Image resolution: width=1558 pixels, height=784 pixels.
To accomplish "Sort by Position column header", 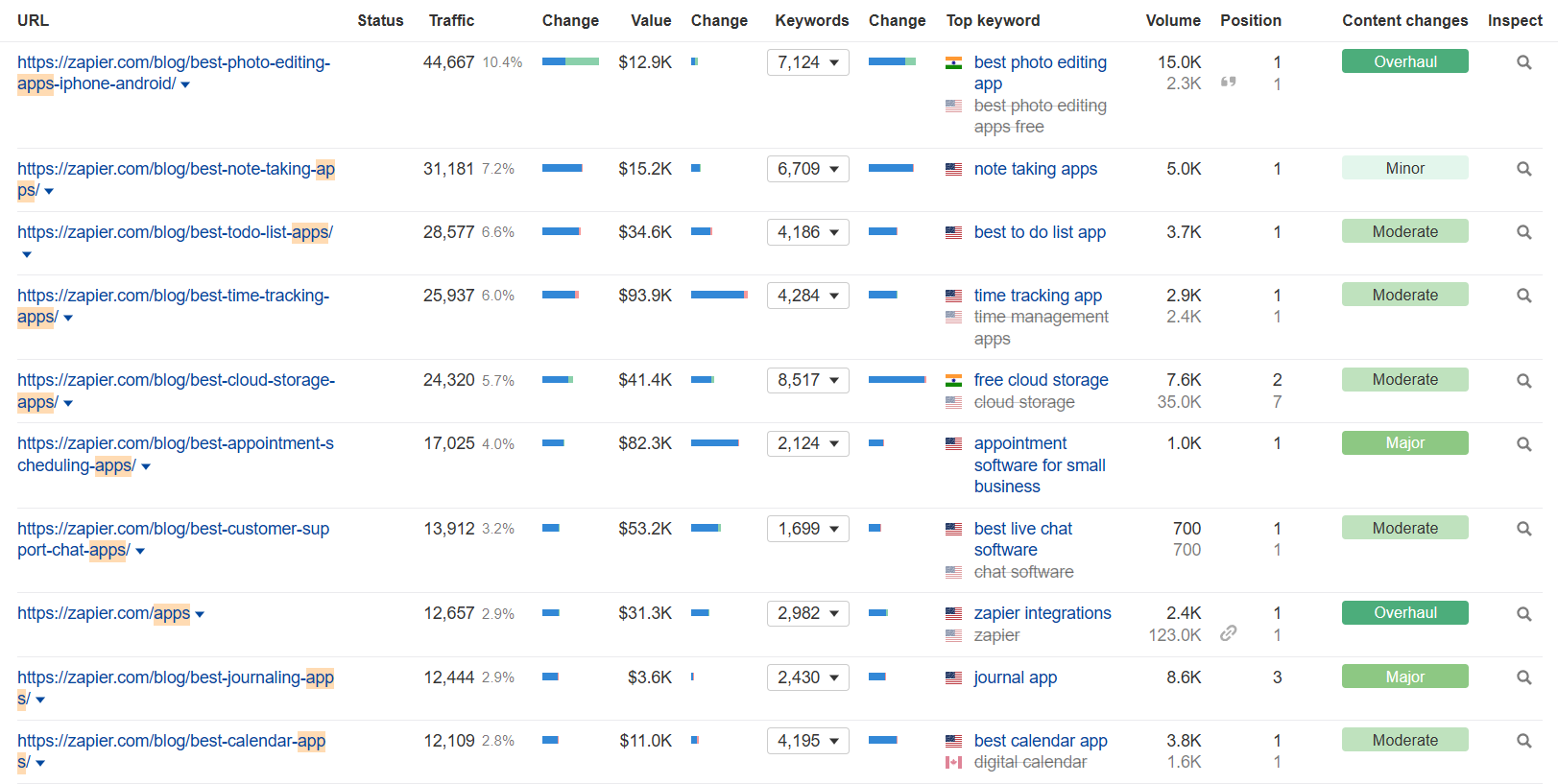I will coord(1251,20).
